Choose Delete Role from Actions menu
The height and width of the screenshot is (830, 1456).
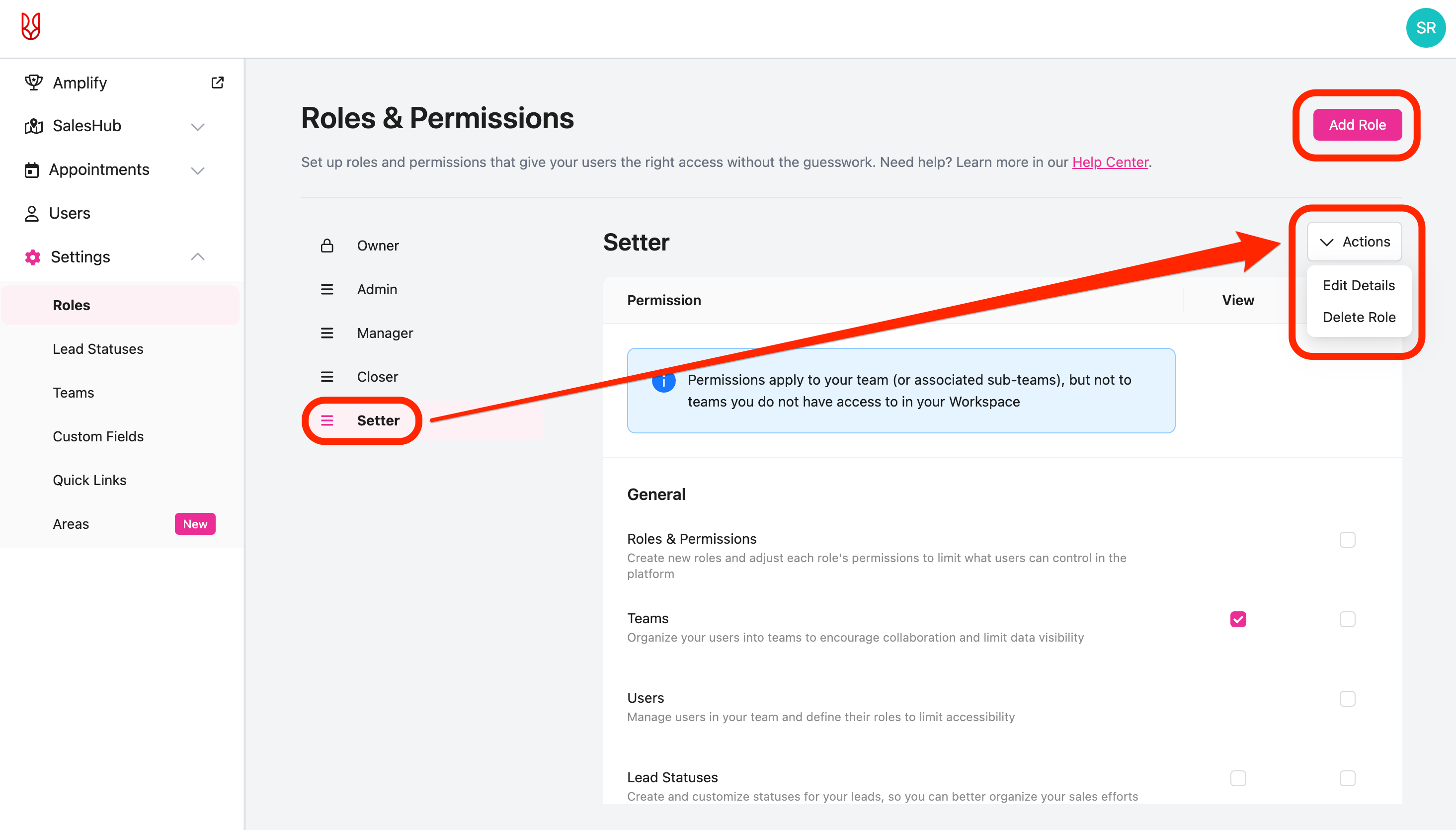(1359, 317)
